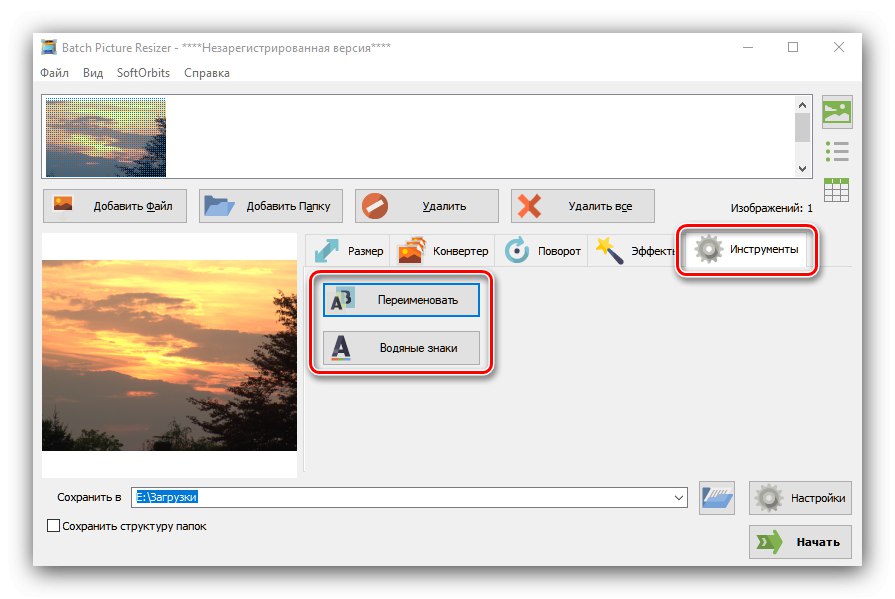Enable Сохранить структуру папок checkbox

pos(53,525)
